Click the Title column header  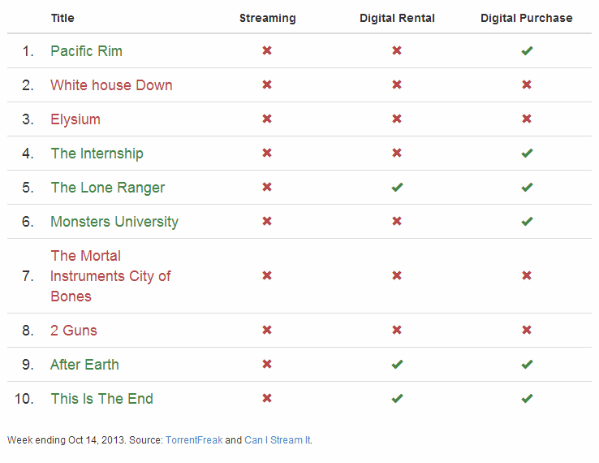[x=63, y=18]
